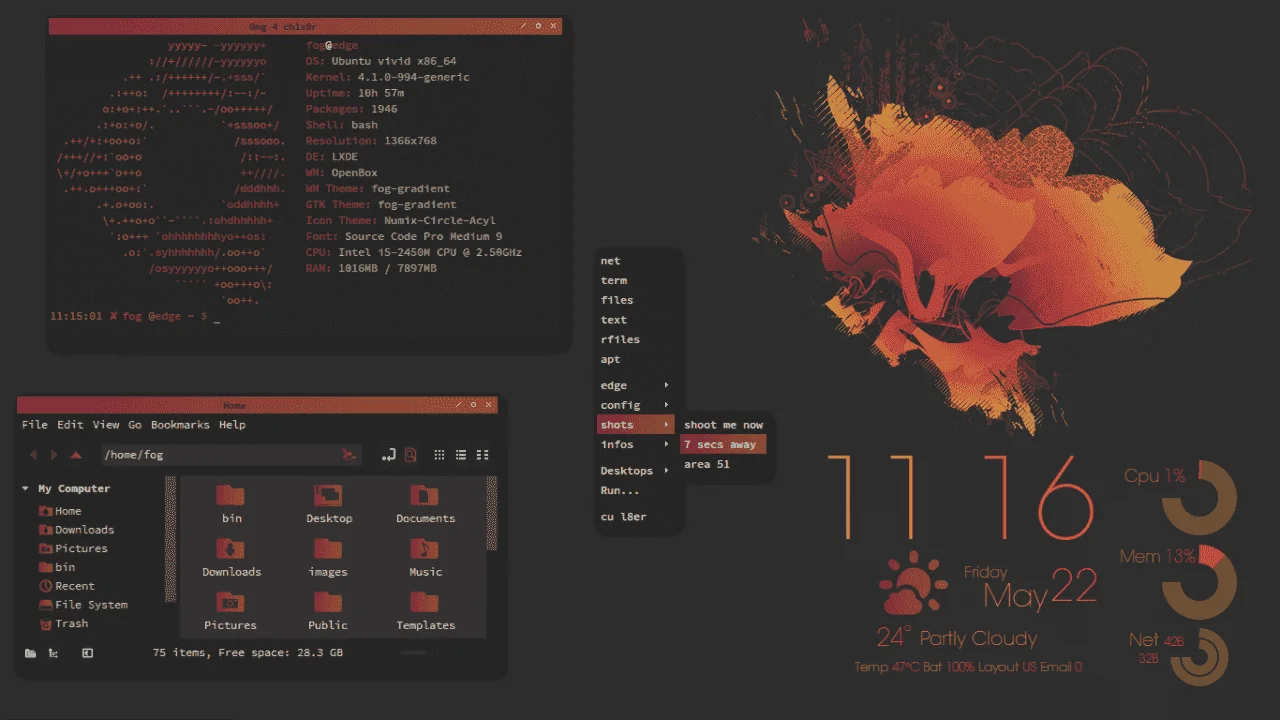Choose 'shoot me now' screenshot option
This screenshot has height=720, width=1280.
pyautogui.click(x=724, y=425)
